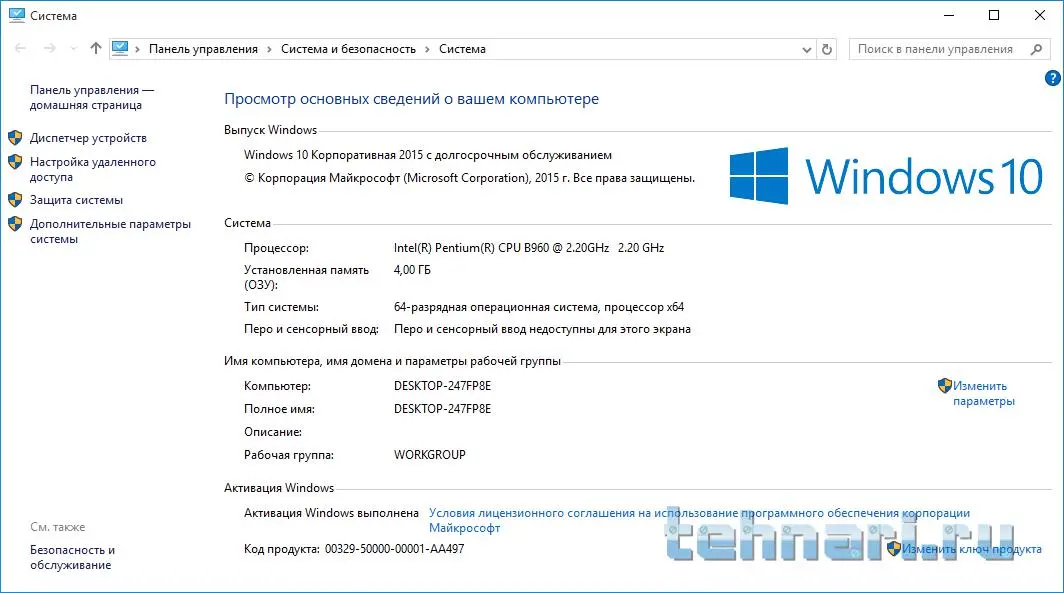Expand the chevron before Панель управления breadcrumb
The height and width of the screenshot is (593, 1064).
(x=138, y=50)
